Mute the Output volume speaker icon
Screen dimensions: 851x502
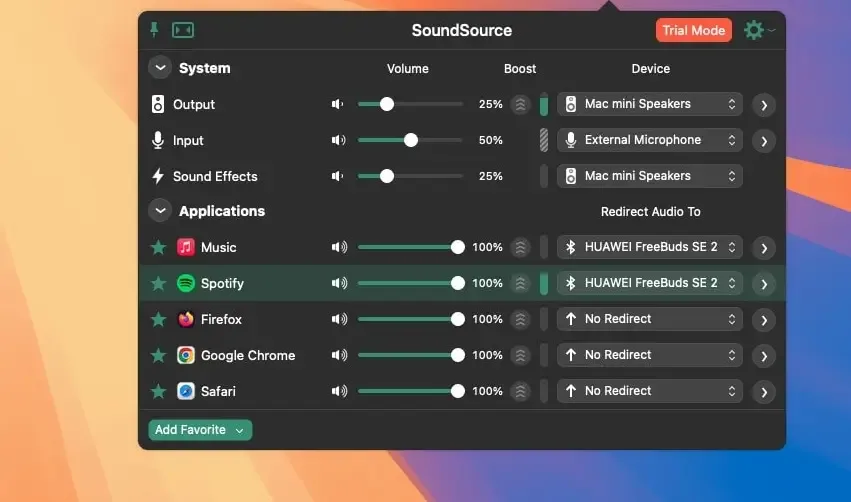(x=338, y=104)
